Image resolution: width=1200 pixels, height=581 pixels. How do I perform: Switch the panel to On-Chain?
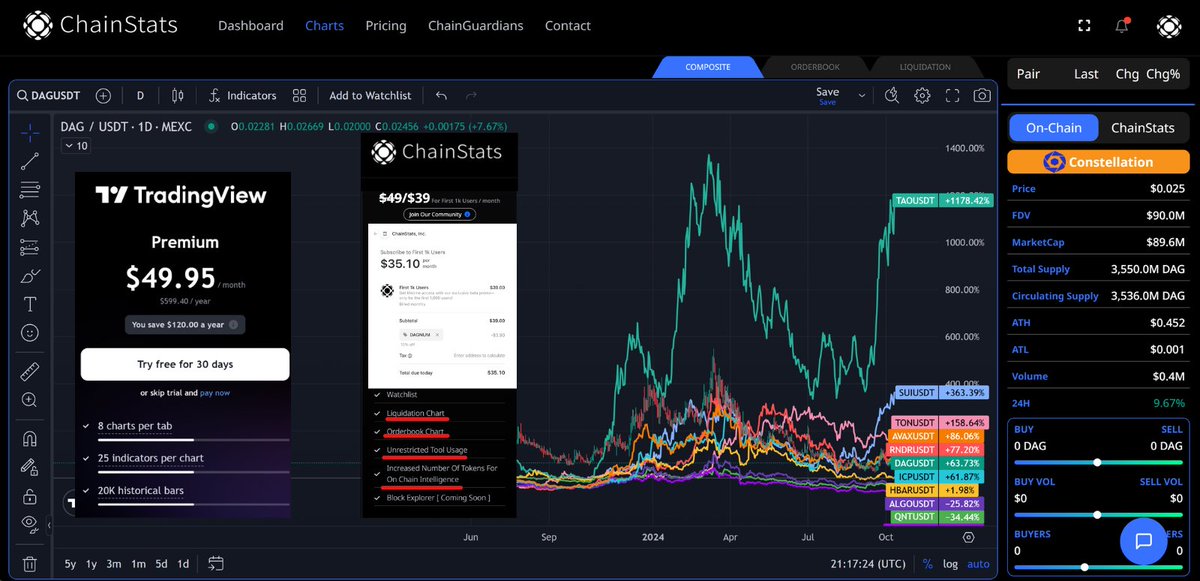coord(1053,128)
